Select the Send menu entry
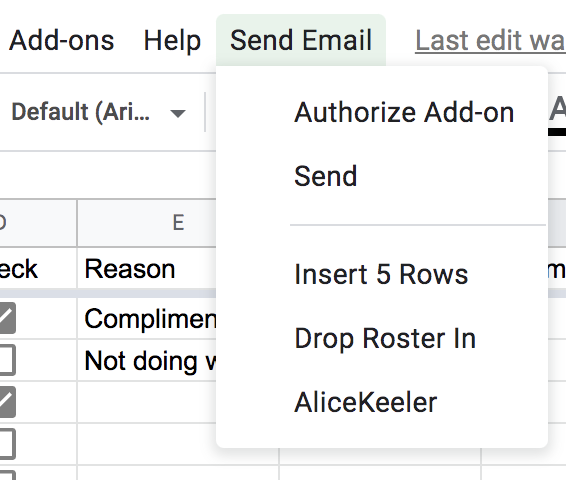 point(326,176)
